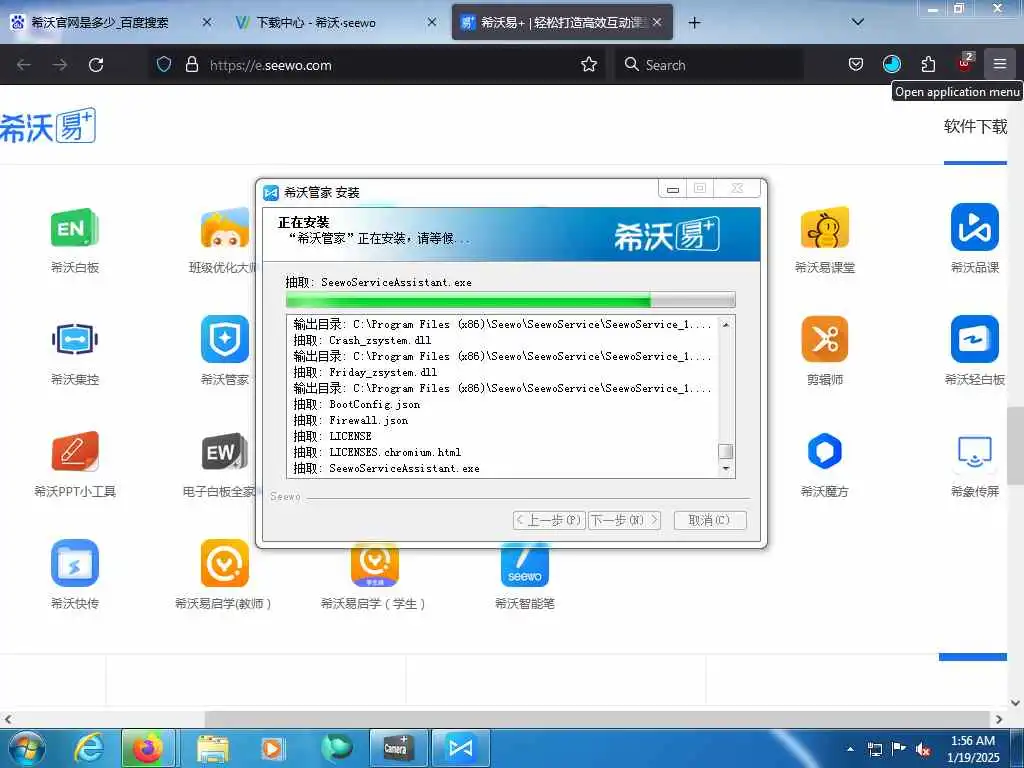Click the 上一步(P) button in installer

(549, 520)
